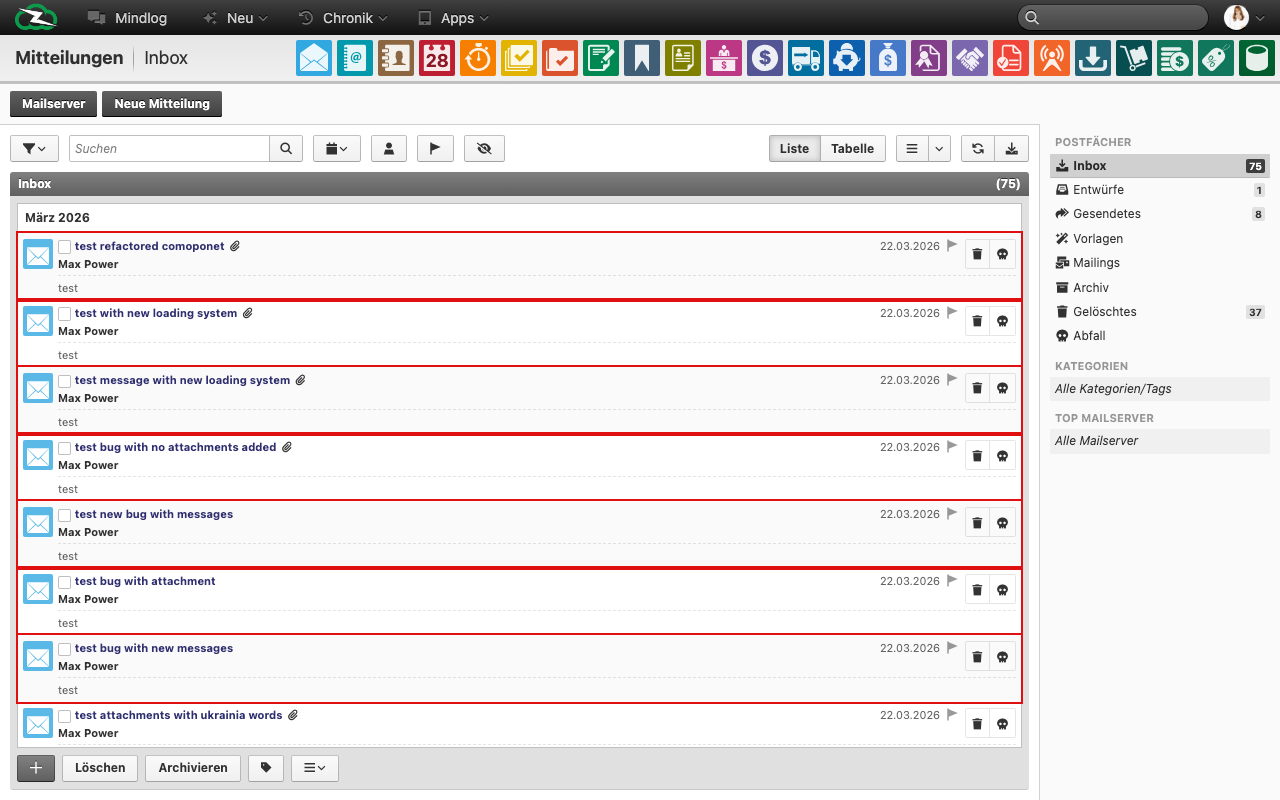The width and height of the screenshot is (1280, 800).
Task: Click the Archivieren button
Action: 193,767
